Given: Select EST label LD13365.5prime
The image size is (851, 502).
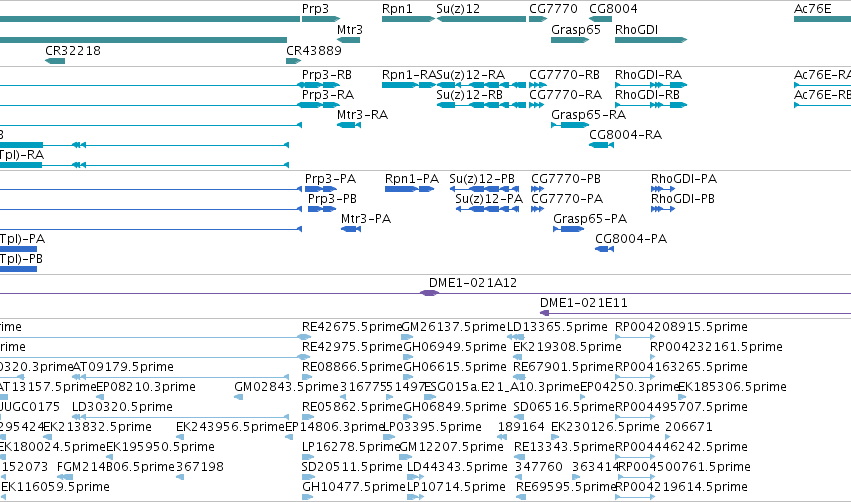Looking at the screenshot, I should tap(557, 327).
